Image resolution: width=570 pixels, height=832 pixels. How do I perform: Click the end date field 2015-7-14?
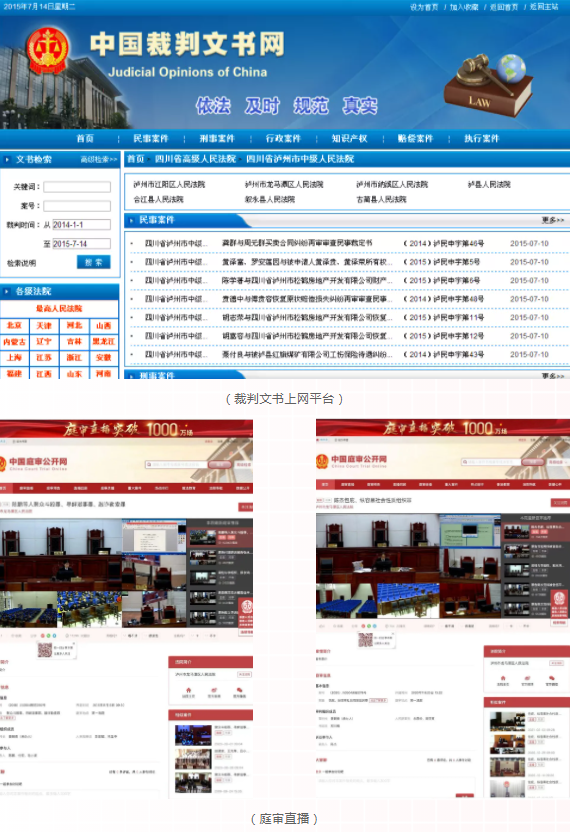click(81, 244)
